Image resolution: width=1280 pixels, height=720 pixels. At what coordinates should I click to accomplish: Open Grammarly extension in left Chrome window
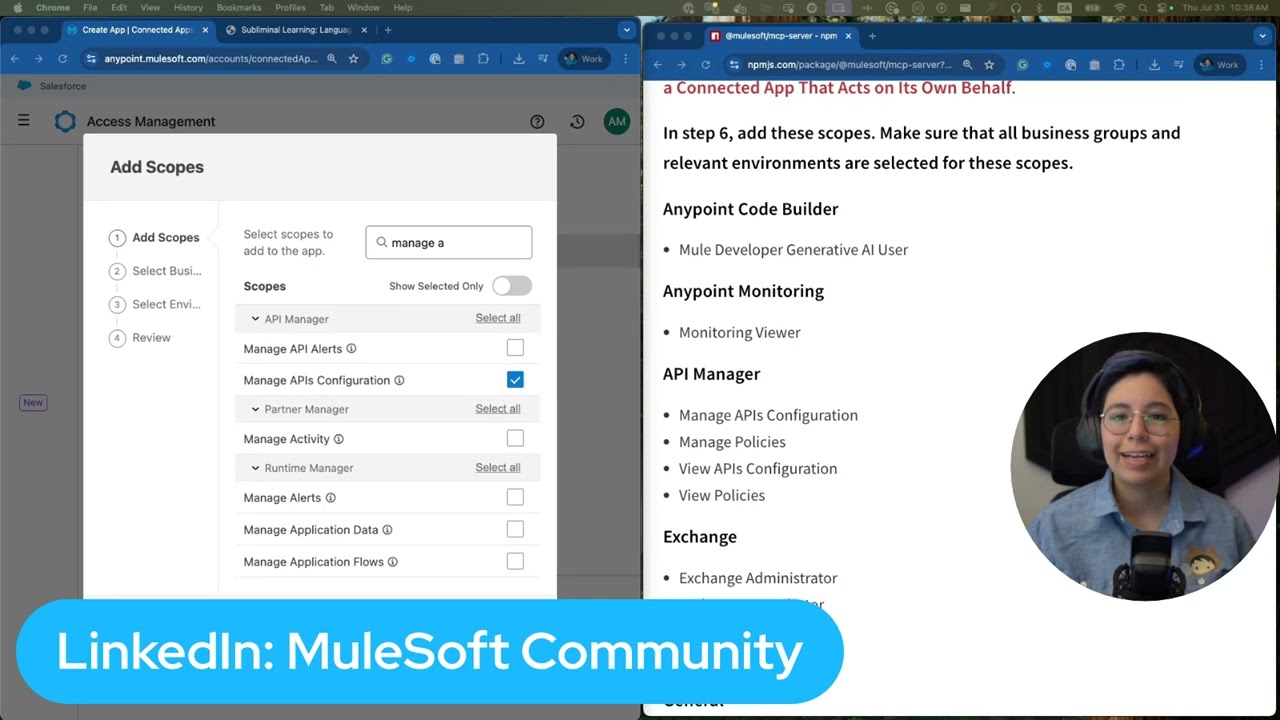coord(387,59)
